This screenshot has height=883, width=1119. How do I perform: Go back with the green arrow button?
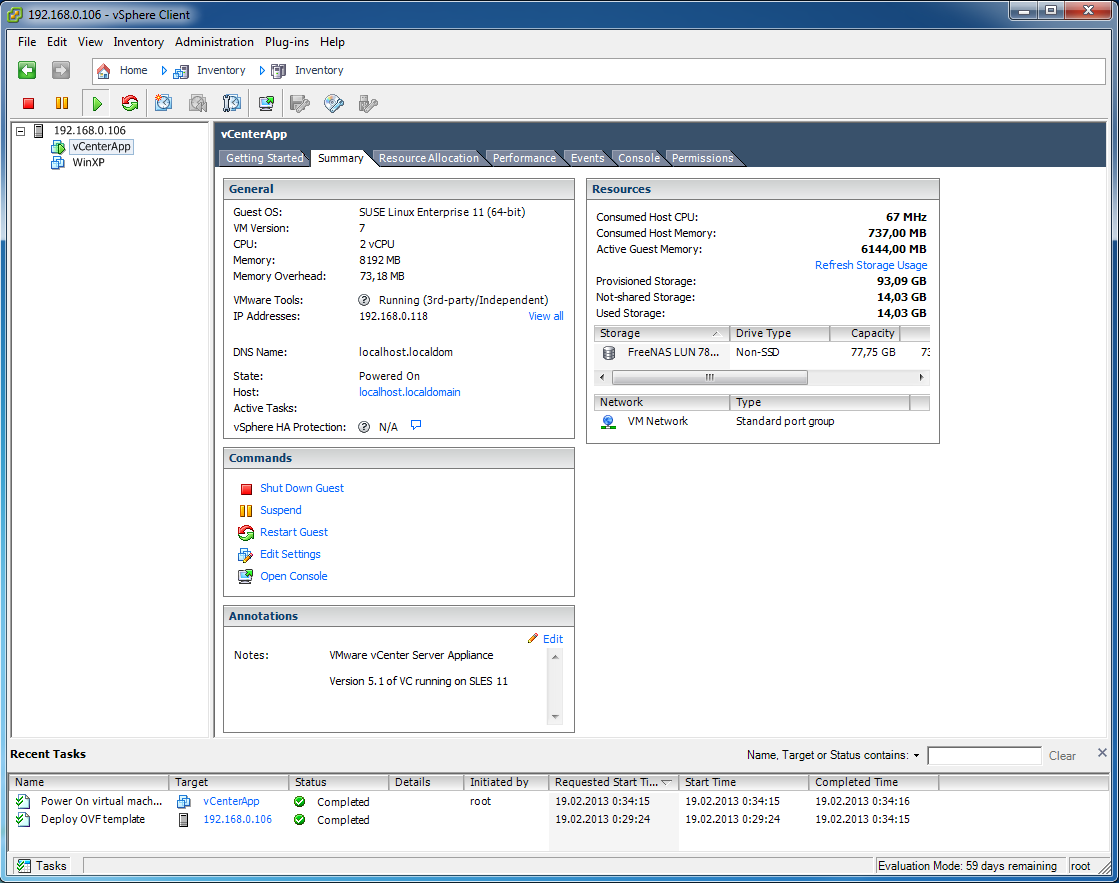[x=27, y=70]
